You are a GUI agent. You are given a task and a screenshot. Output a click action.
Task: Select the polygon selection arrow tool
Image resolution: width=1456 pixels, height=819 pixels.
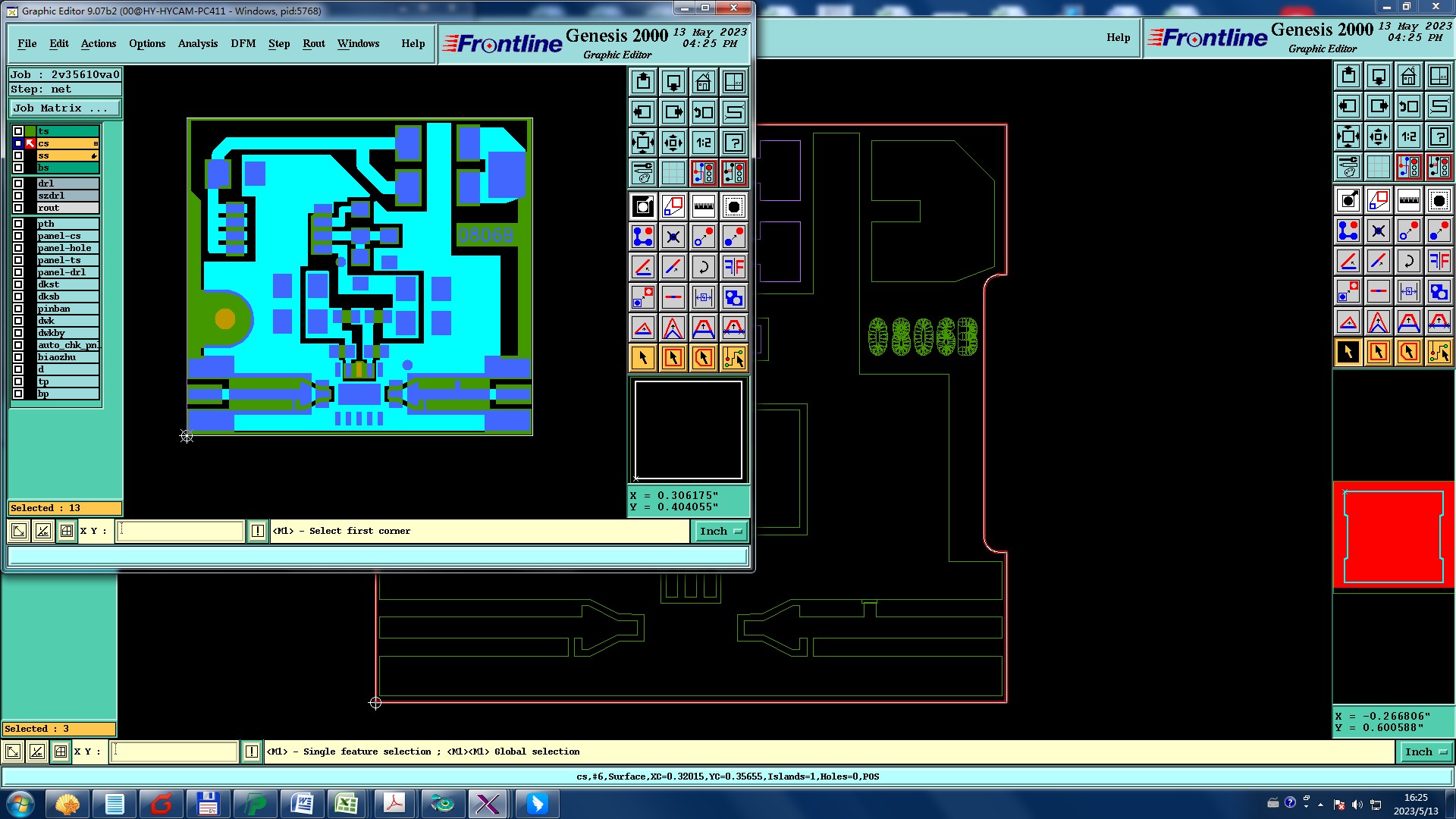pyautogui.click(x=703, y=358)
